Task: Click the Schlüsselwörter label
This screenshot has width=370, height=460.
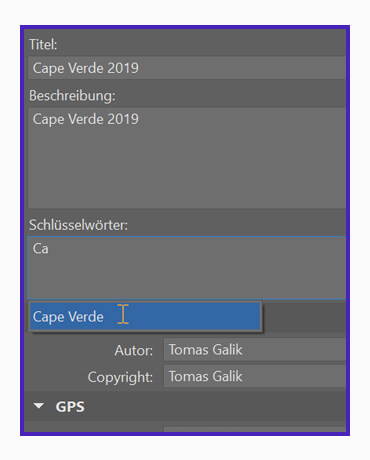Action: (78, 225)
